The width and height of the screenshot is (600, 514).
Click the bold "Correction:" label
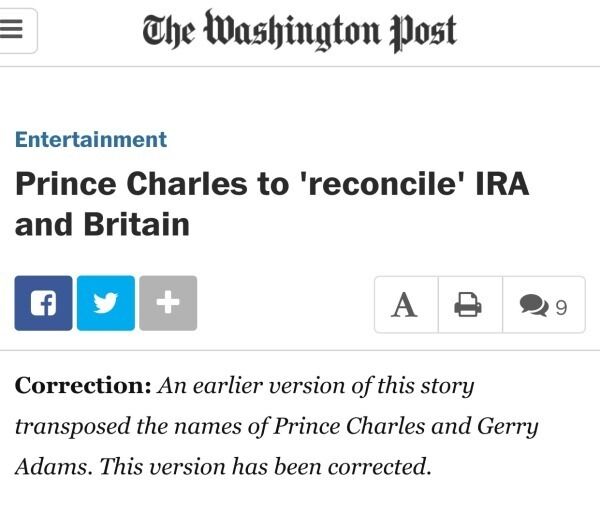(x=83, y=386)
